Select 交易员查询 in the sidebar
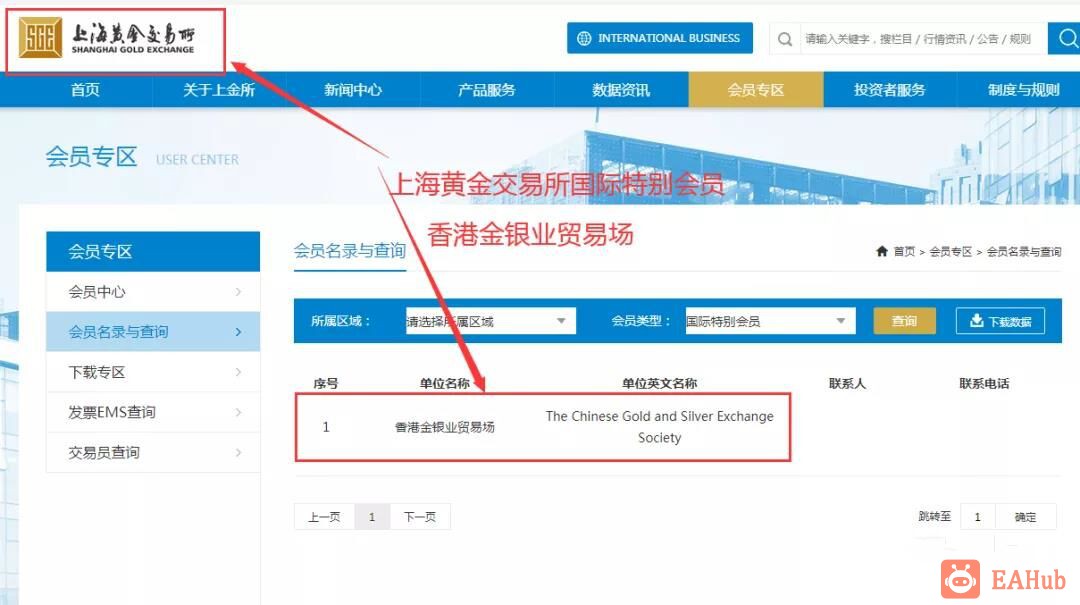Image resolution: width=1080 pixels, height=605 pixels. [153, 452]
